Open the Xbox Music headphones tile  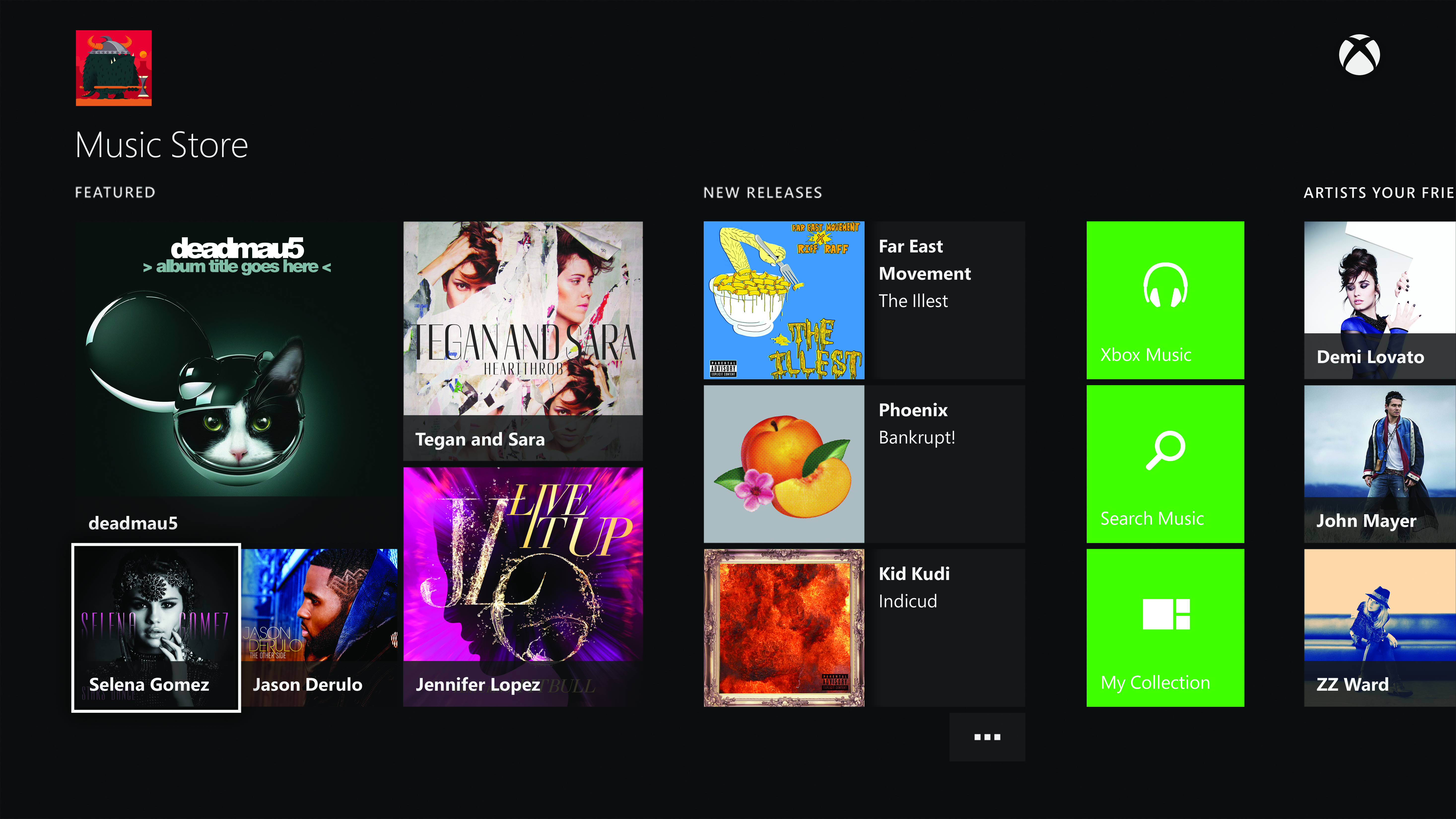tap(1165, 300)
